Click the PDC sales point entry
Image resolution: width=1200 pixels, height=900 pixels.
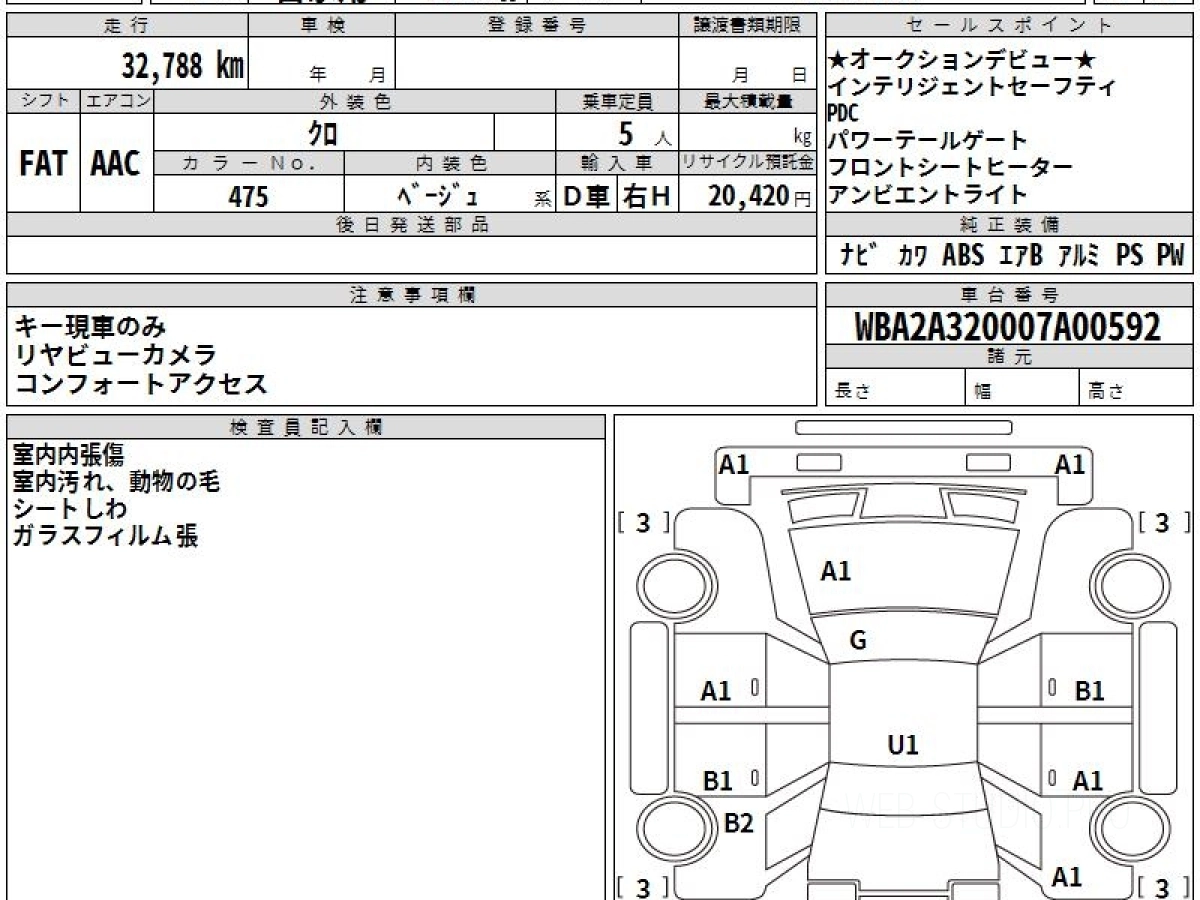coord(844,113)
